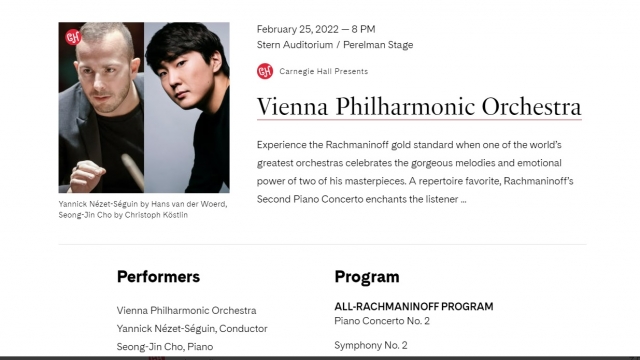
Task: Select Vienna Philharmonic Orchestra in performers list
Action: 187,311
